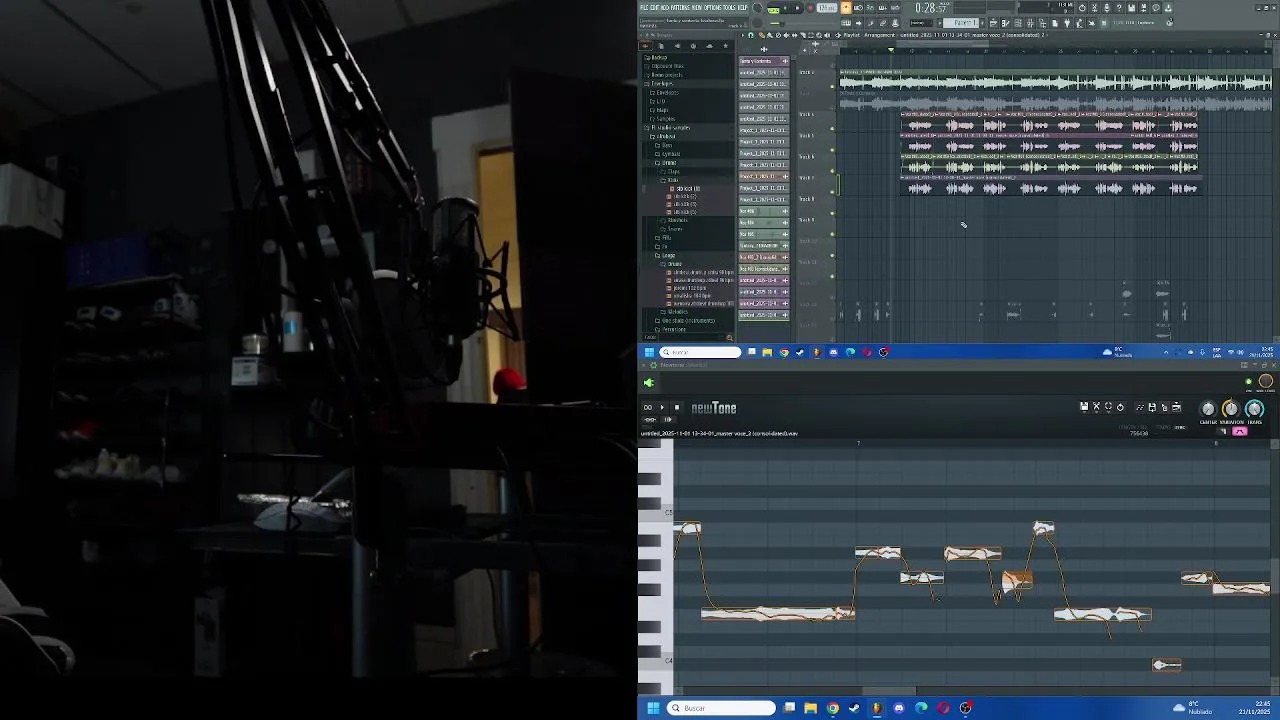
Task: Select the pencil draw tool in playlist toolbar
Action: point(761,35)
